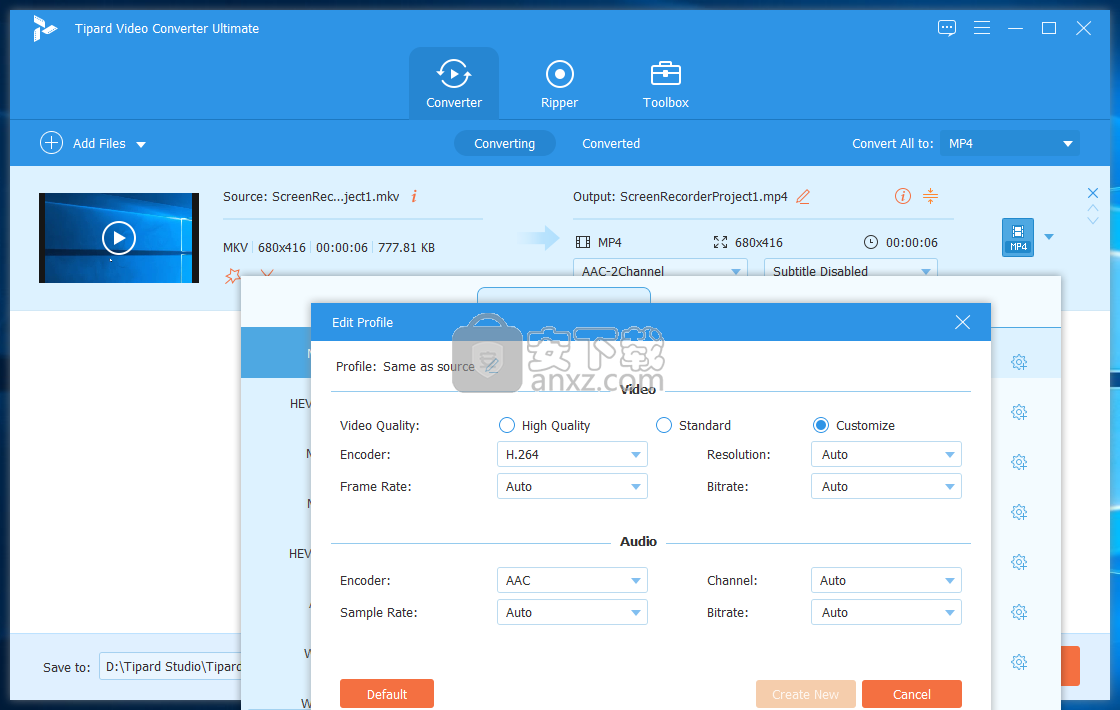Open the AAC-2Channel audio track dropdown
This screenshot has height=710, width=1120.
tap(660, 269)
